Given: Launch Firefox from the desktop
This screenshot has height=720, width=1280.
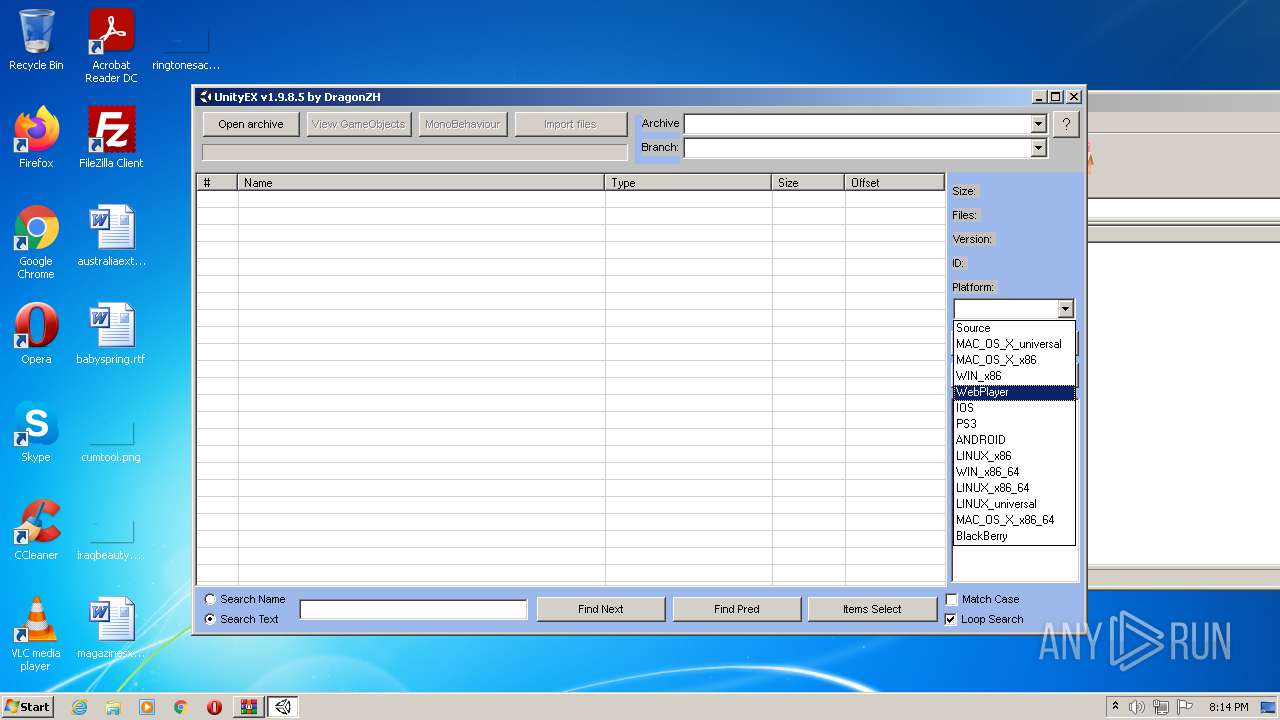Looking at the screenshot, I should pyautogui.click(x=36, y=138).
